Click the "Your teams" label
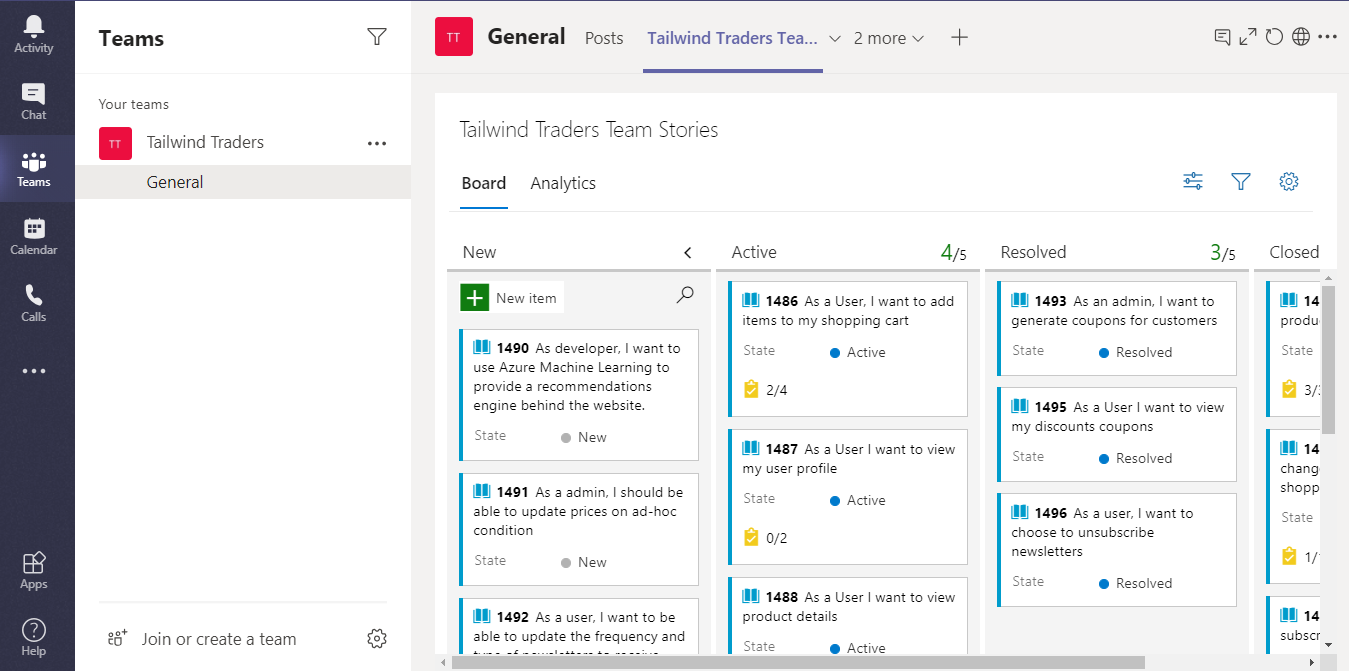The height and width of the screenshot is (671, 1349). point(134,104)
